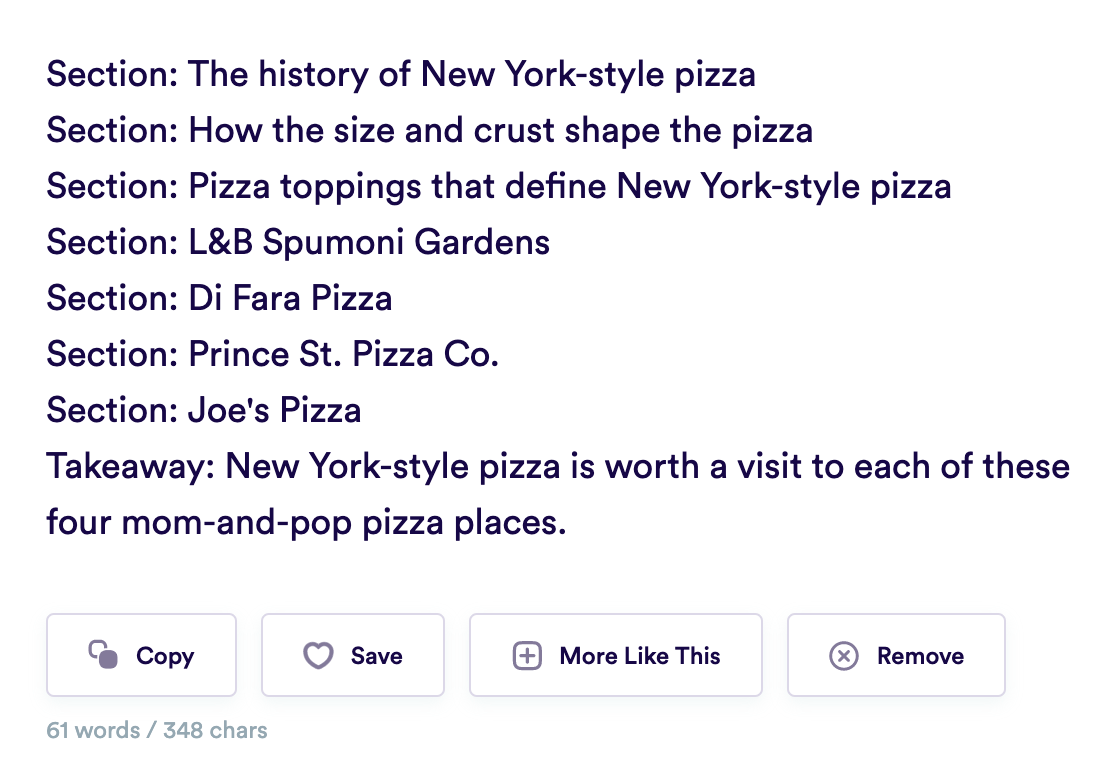The image size is (1117, 772).
Task: Click the word Section before Joe's Pizza
Action: point(111,410)
